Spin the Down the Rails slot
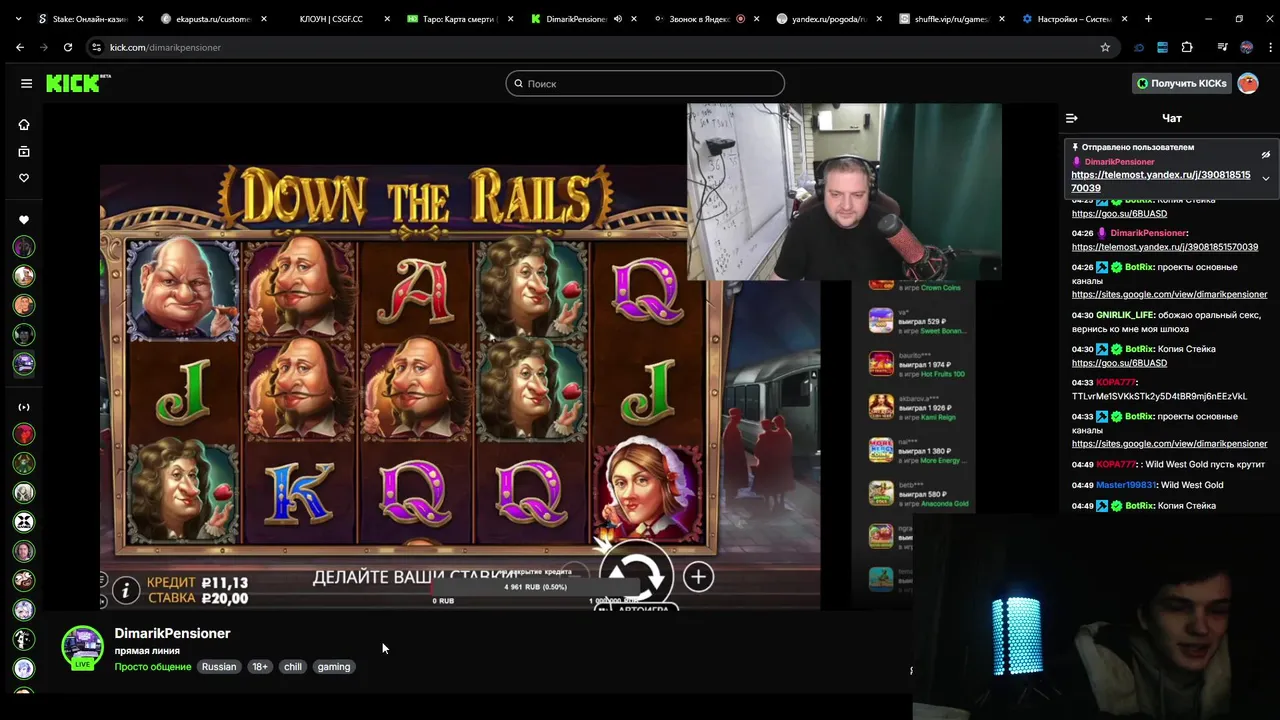This screenshot has width=1280, height=720. pyautogui.click(x=636, y=575)
